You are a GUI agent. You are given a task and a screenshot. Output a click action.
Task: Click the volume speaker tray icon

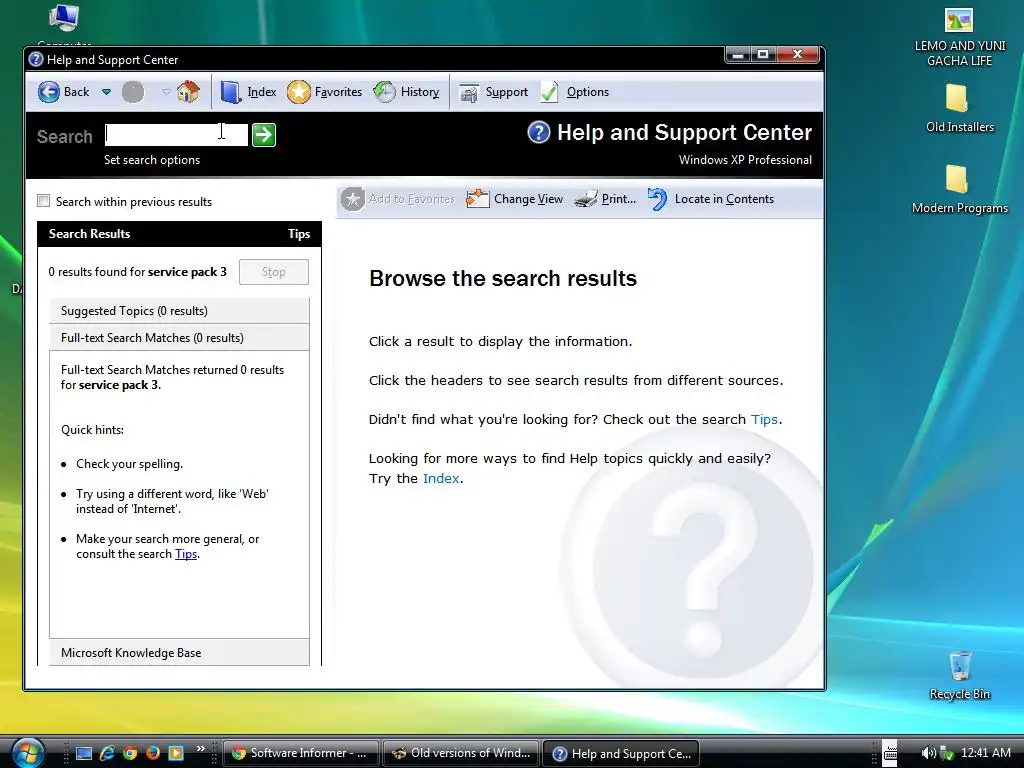(x=927, y=753)
